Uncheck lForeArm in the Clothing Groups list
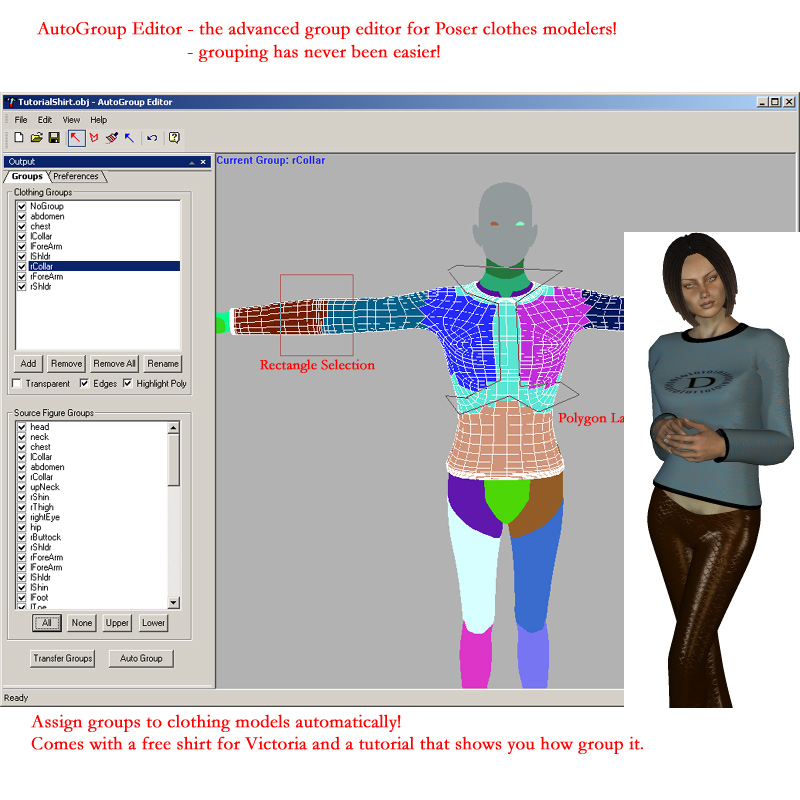The image size is (800, 800). click(22, 246)
